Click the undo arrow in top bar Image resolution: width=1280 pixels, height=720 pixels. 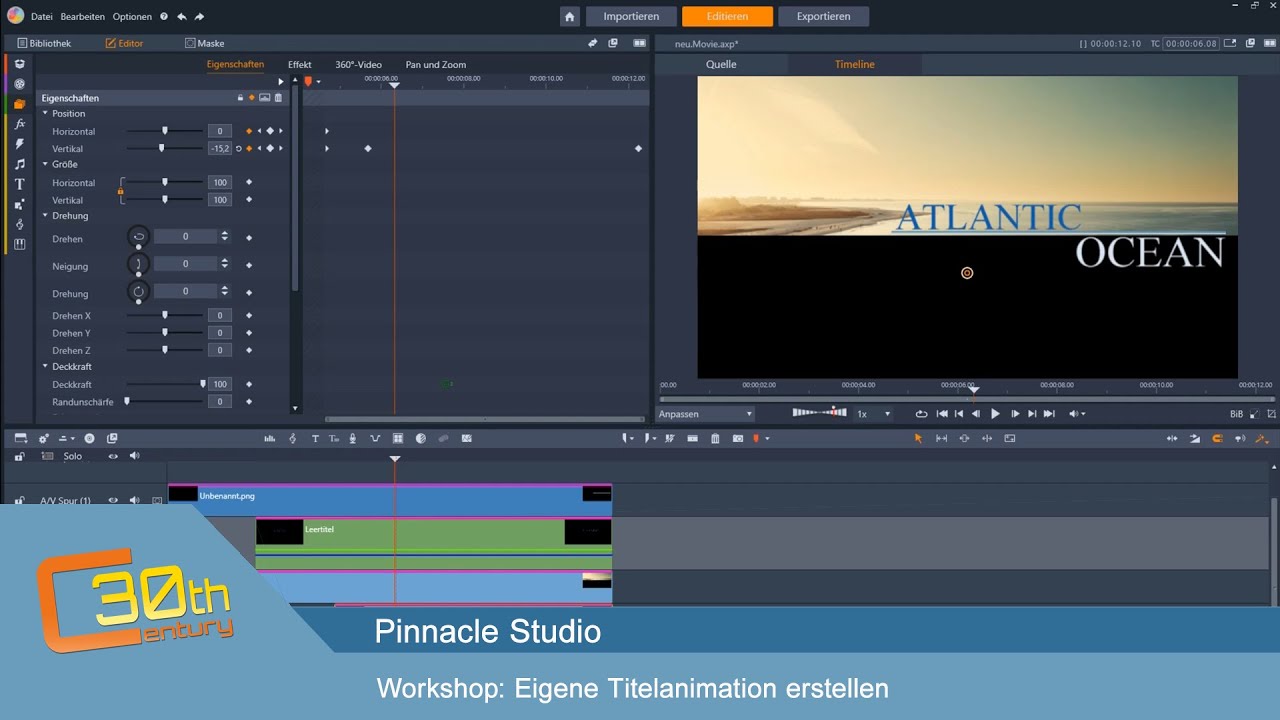pos(181,17)
